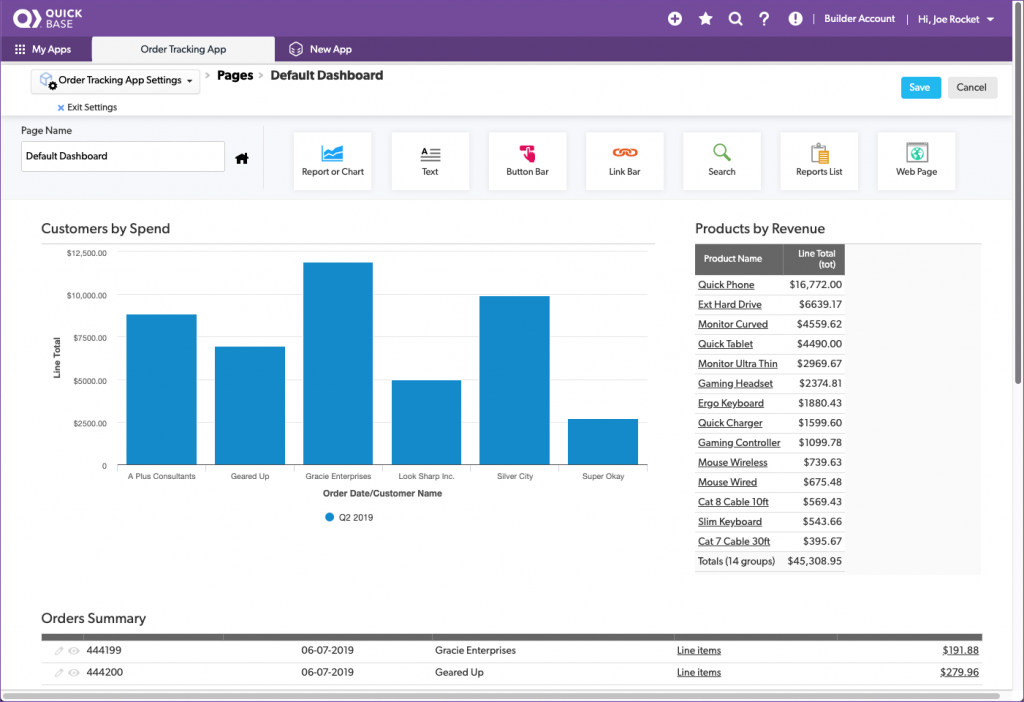Open the search magnifier in top bar
1024x702 pixels.
tap(735, 19)
